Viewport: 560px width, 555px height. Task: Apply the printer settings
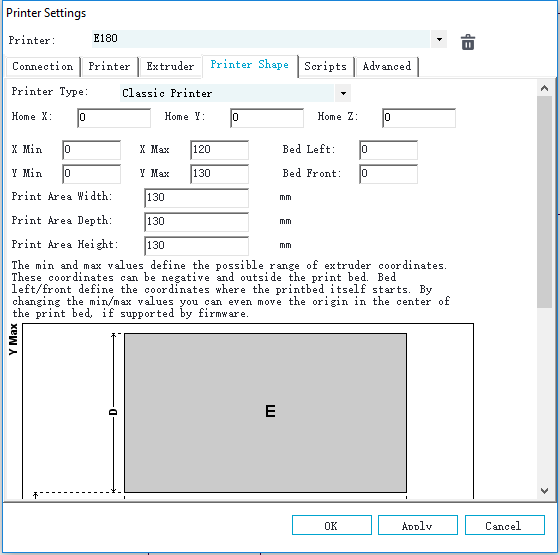pos(418,525)
